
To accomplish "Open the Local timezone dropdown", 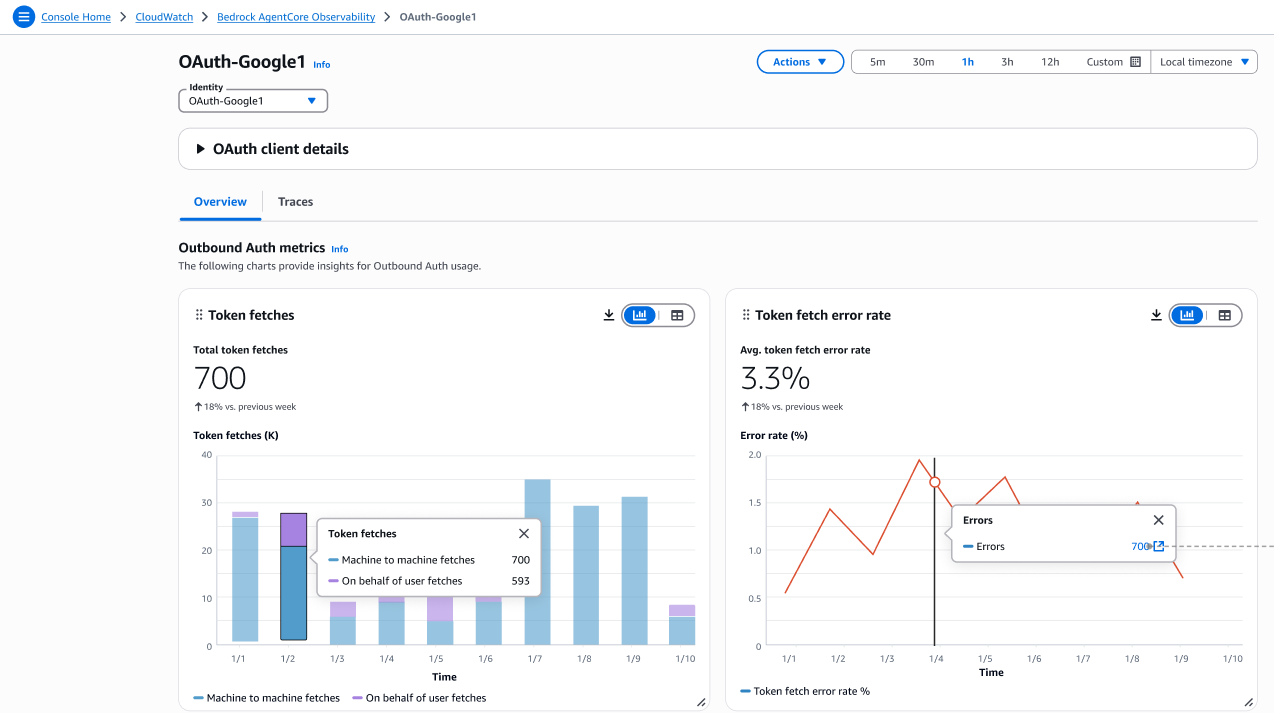I will tap(1204, 62).
